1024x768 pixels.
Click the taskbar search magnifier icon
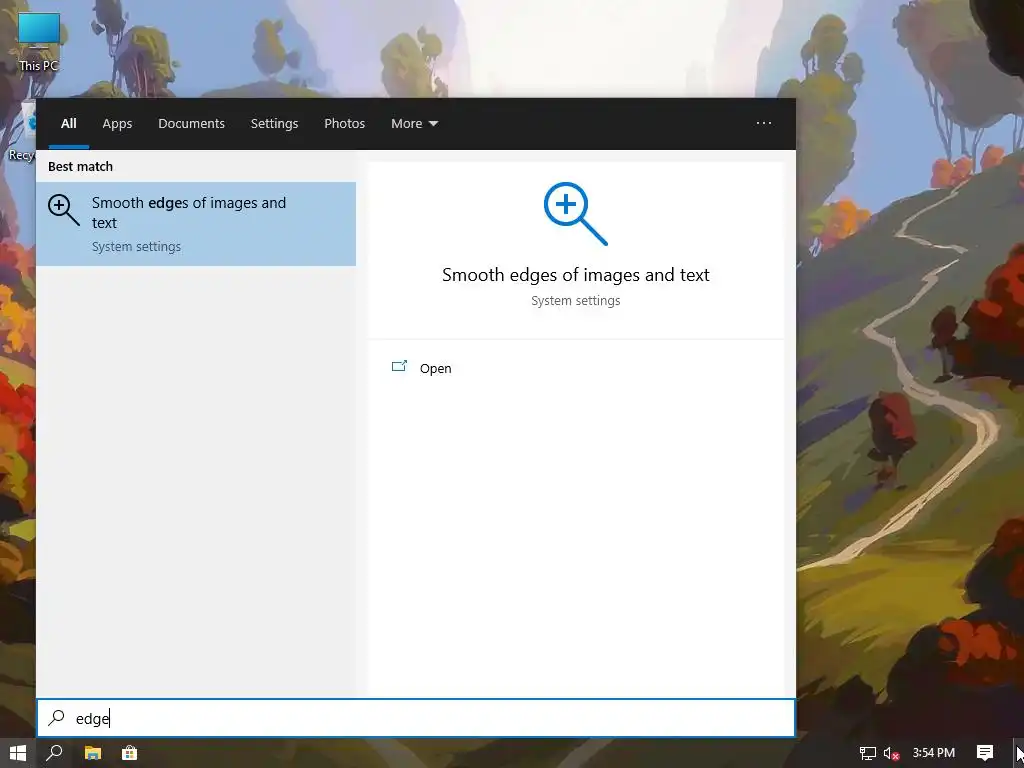54,753
